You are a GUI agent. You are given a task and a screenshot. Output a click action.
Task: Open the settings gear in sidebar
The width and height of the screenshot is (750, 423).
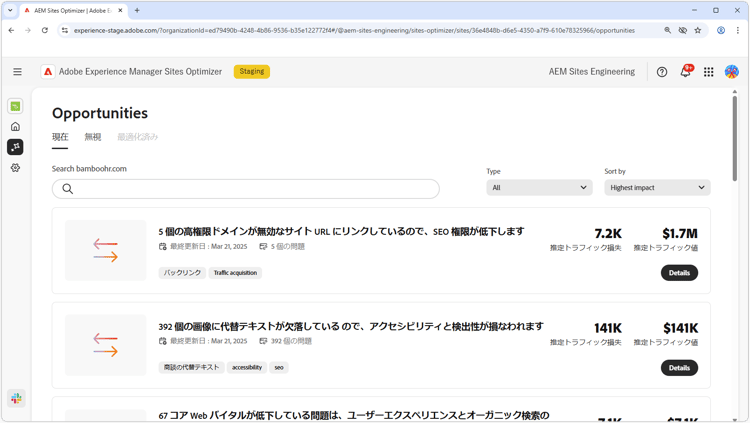15,167
